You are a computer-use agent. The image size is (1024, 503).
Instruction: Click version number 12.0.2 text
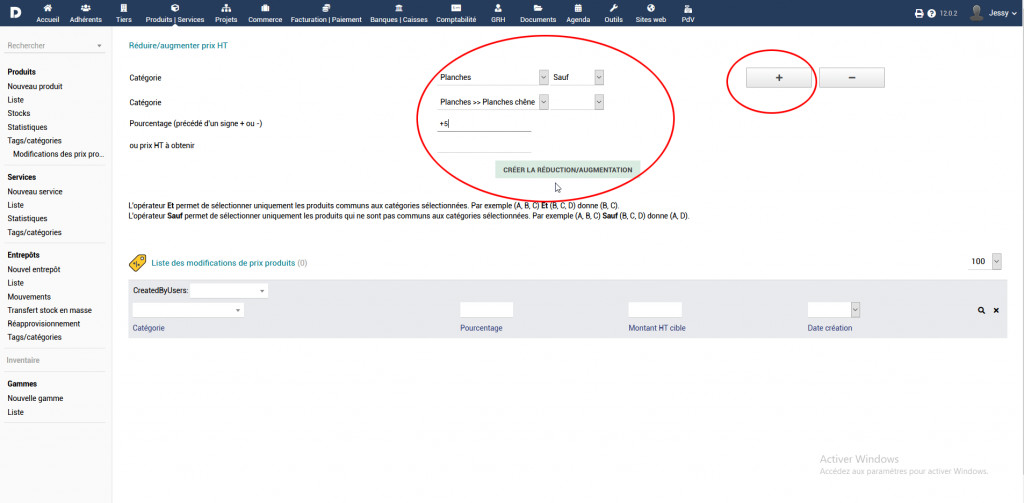(x=948, y=13)
